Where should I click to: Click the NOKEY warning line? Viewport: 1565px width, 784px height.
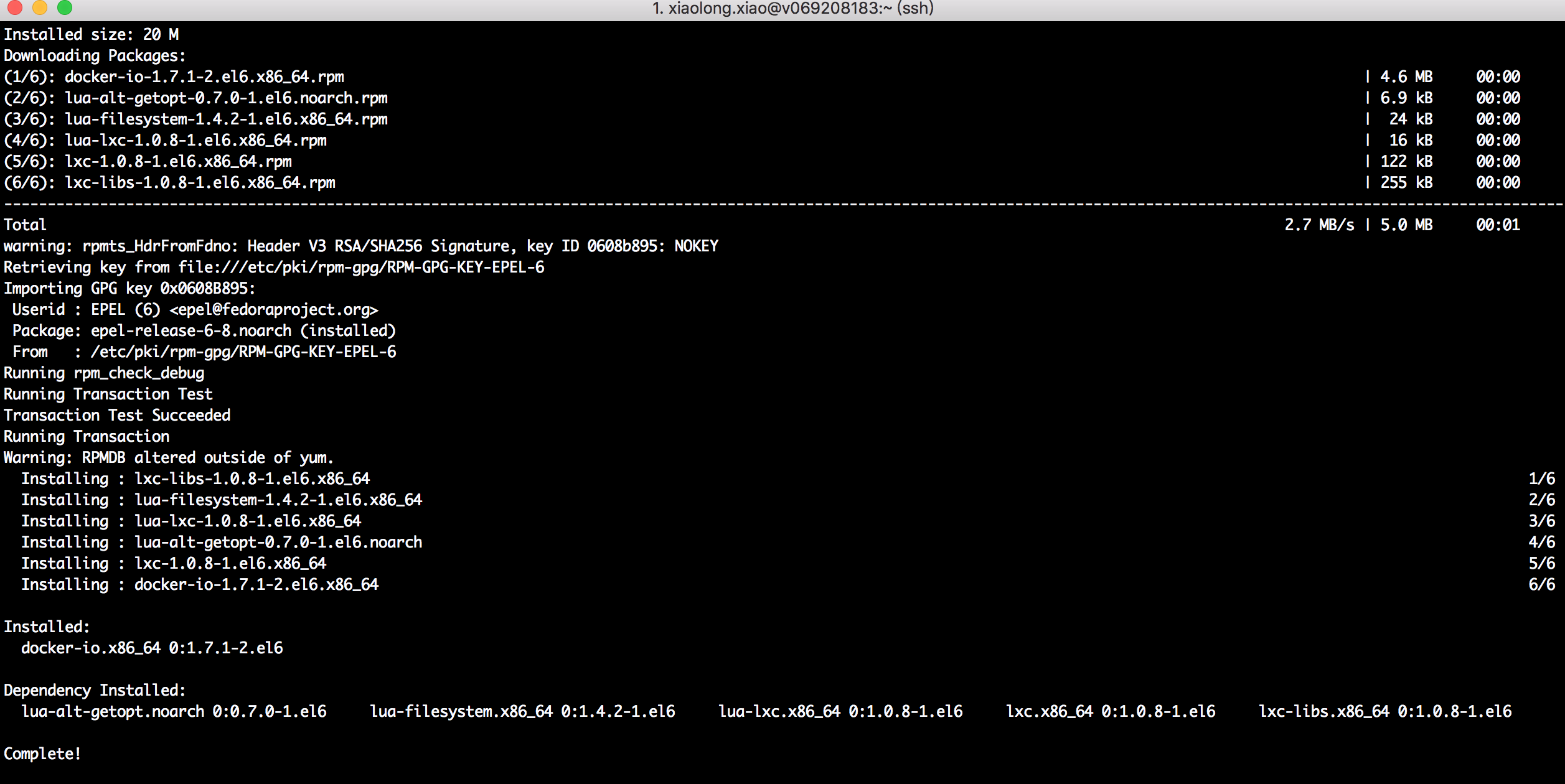tap(361, 246)
